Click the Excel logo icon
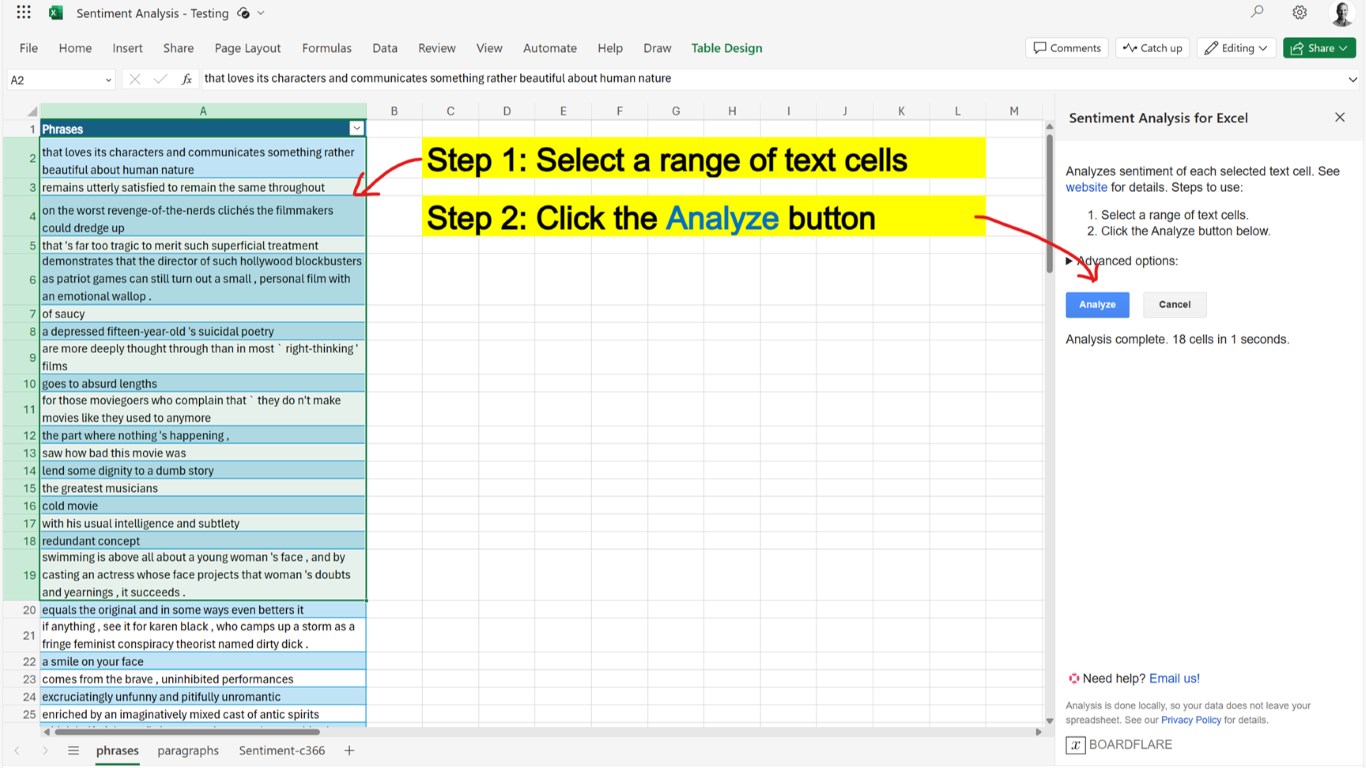This screenshot has height=768, width=1366. pos(56,13)
